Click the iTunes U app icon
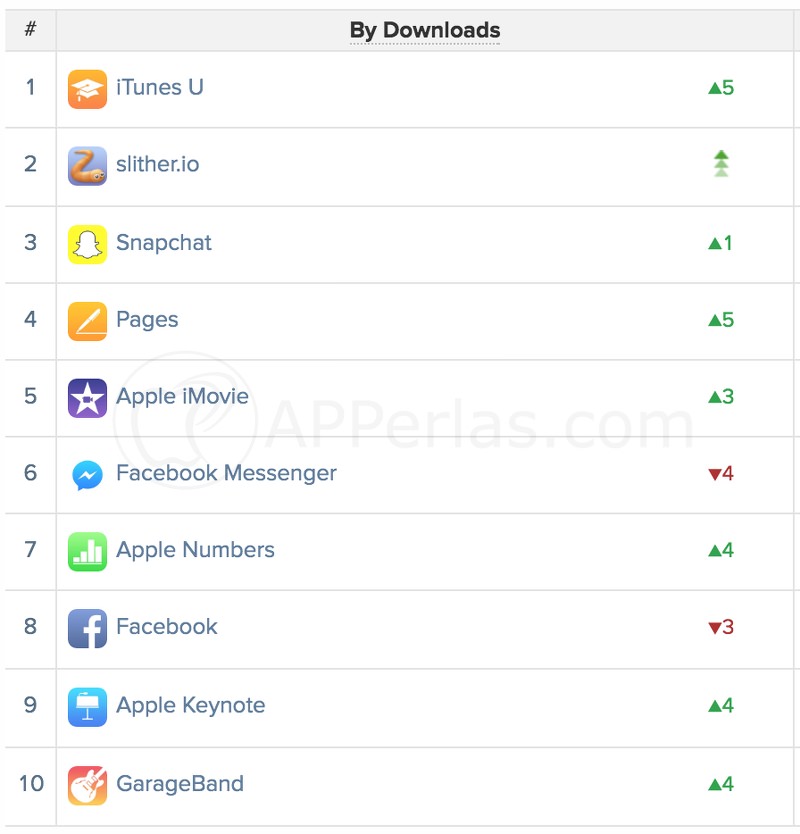The image size is (800, 834). (x=87, y=89)
